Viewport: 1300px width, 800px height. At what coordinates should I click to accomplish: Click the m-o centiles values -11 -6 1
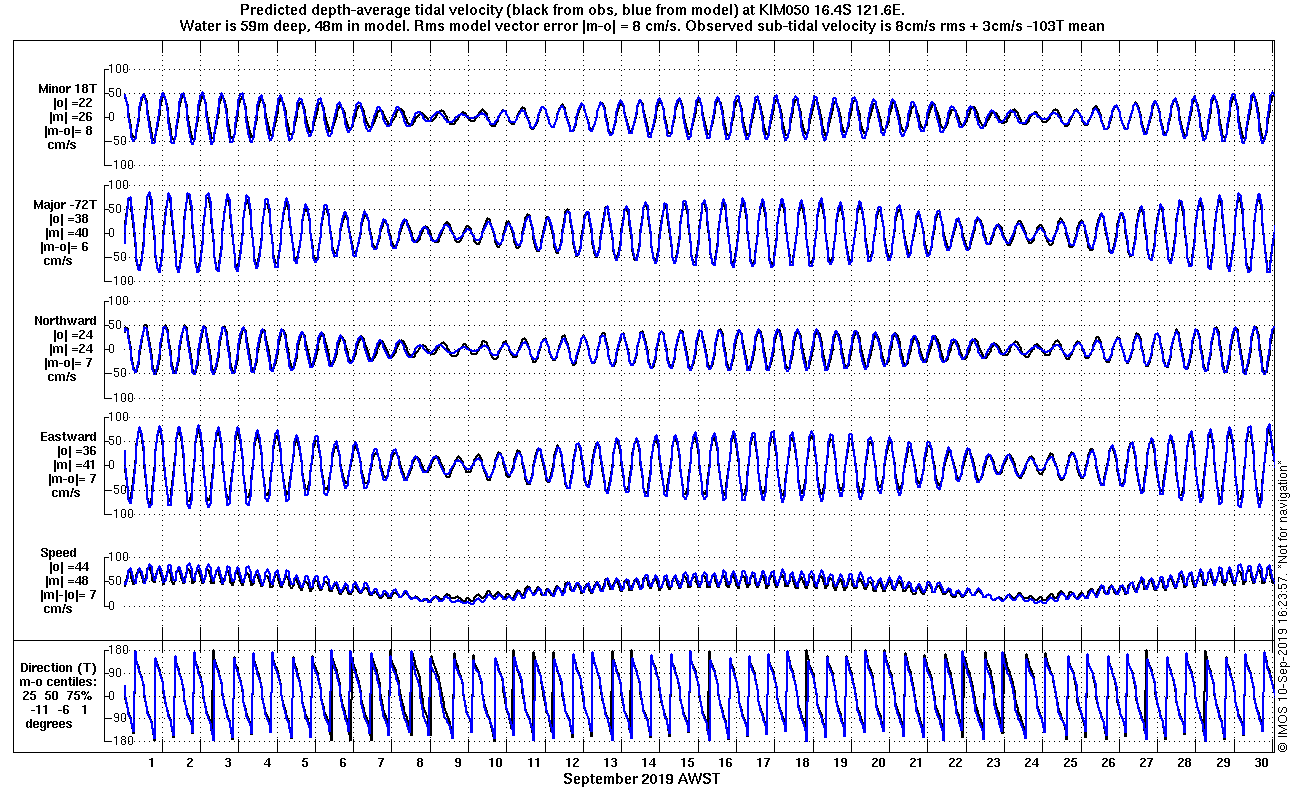tap(58, 710)
